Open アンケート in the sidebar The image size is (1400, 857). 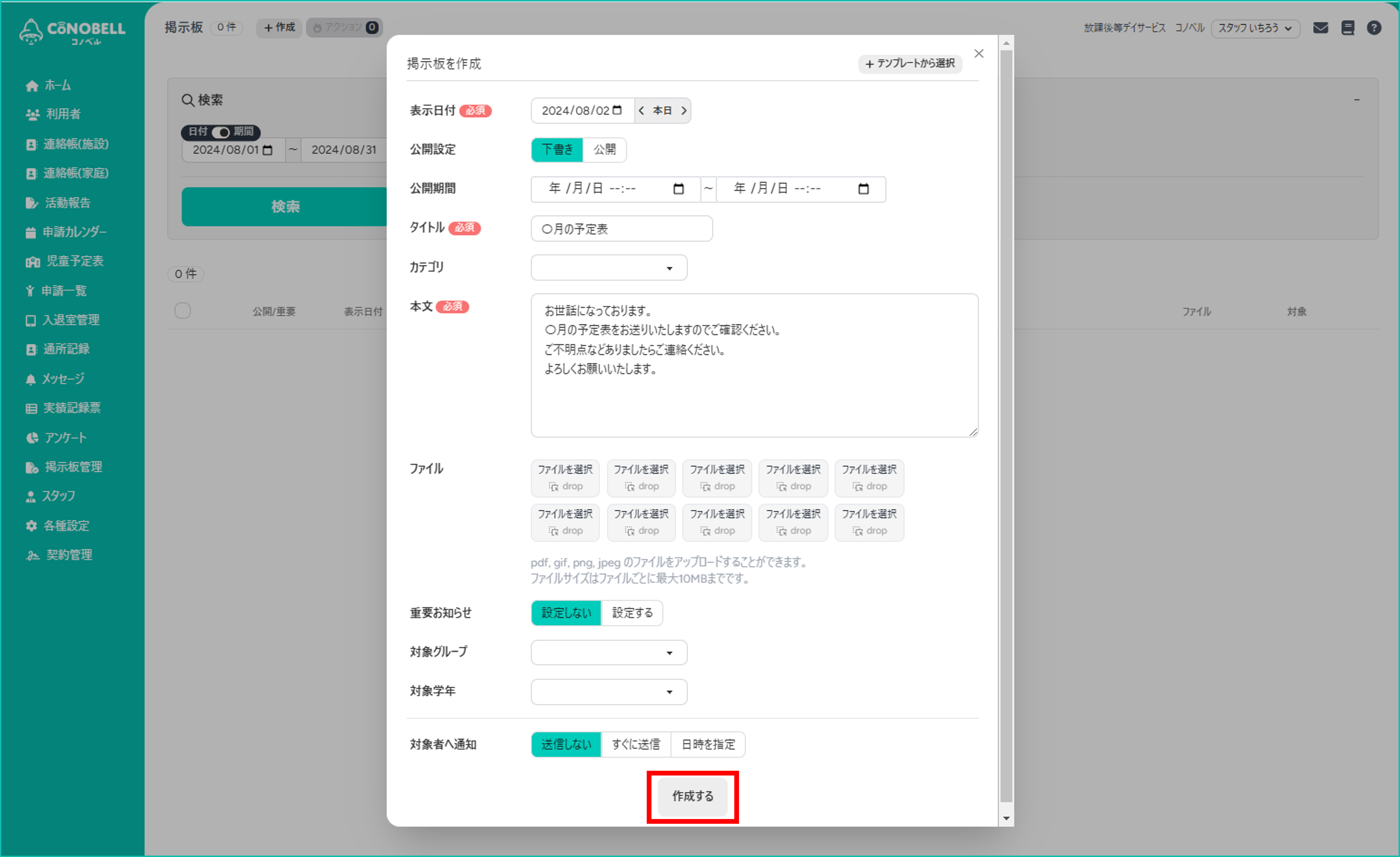click(56, 438)
